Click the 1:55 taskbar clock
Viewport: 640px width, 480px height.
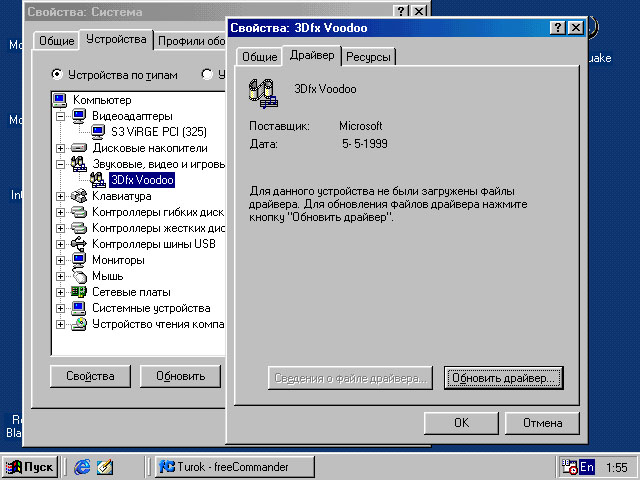(x=616, y=467)
